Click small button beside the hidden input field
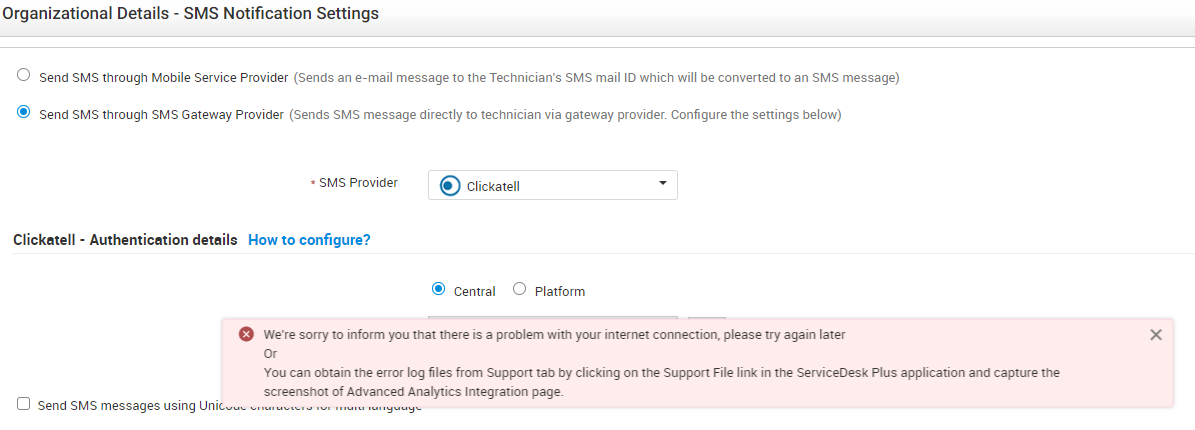The width and height of the screenshot is (1195, 430). [706, 318]
